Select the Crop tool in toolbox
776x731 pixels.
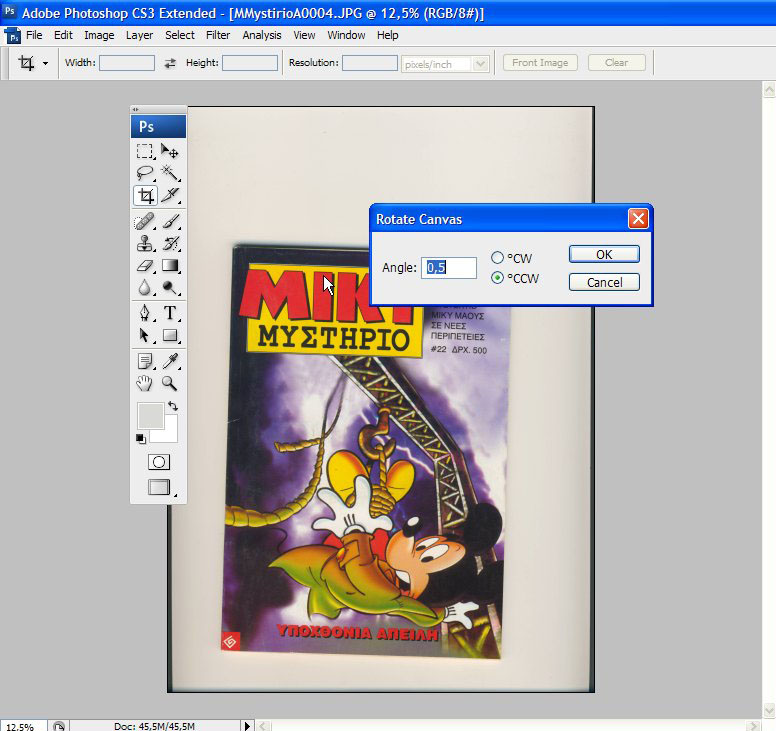pos(145,195)
